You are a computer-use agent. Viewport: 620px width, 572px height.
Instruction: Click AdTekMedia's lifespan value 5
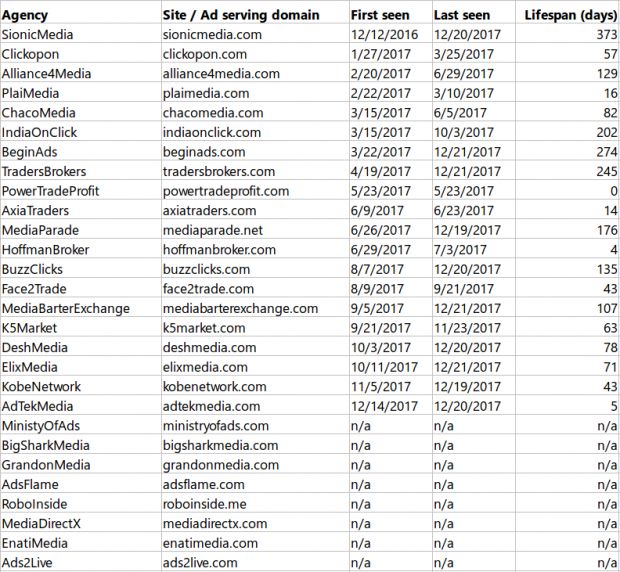click(567, 406)
